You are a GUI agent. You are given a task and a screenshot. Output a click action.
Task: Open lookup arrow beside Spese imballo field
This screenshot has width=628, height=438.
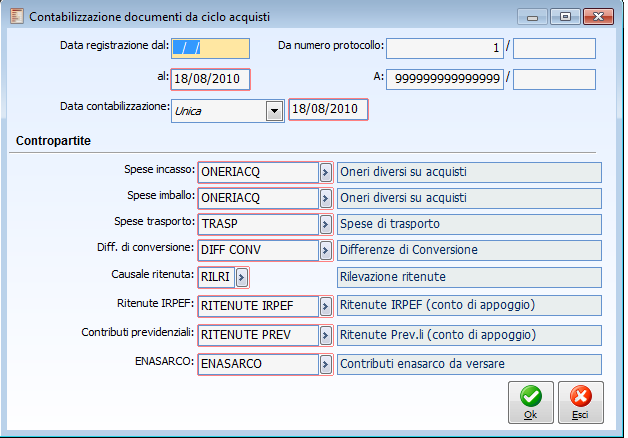pos(325,199)
